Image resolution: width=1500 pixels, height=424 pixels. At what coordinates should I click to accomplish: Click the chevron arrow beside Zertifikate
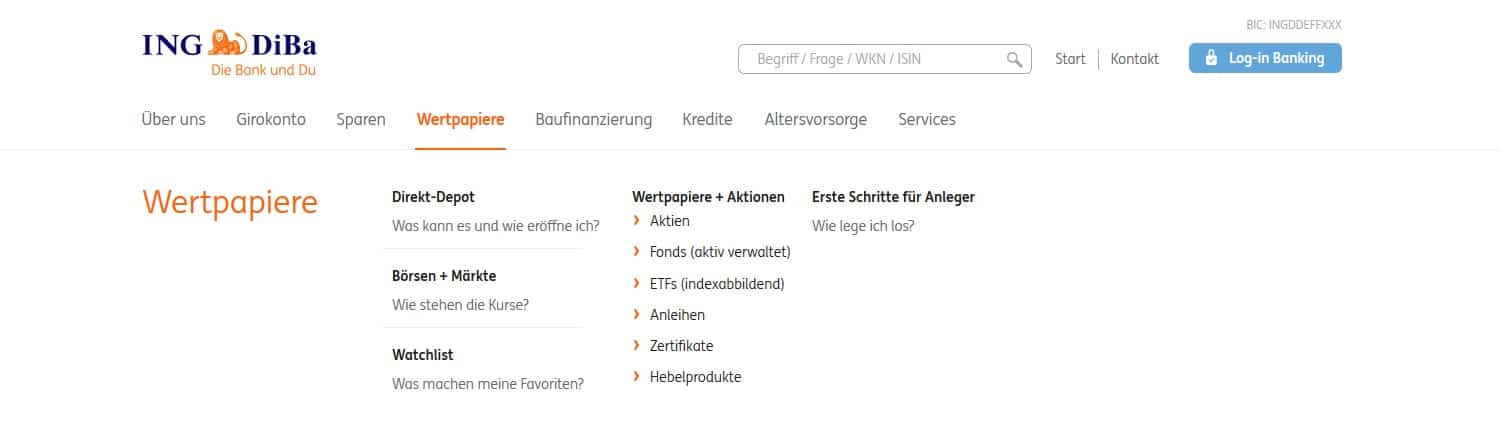(637, 345)
